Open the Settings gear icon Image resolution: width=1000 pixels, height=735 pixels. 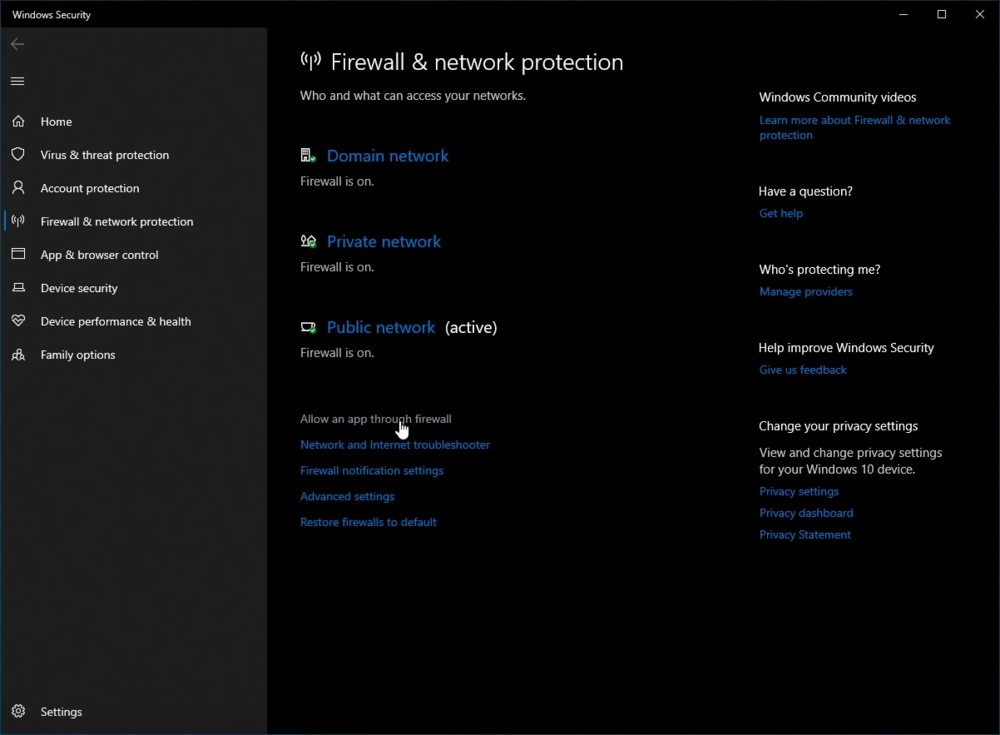point(18,712)
